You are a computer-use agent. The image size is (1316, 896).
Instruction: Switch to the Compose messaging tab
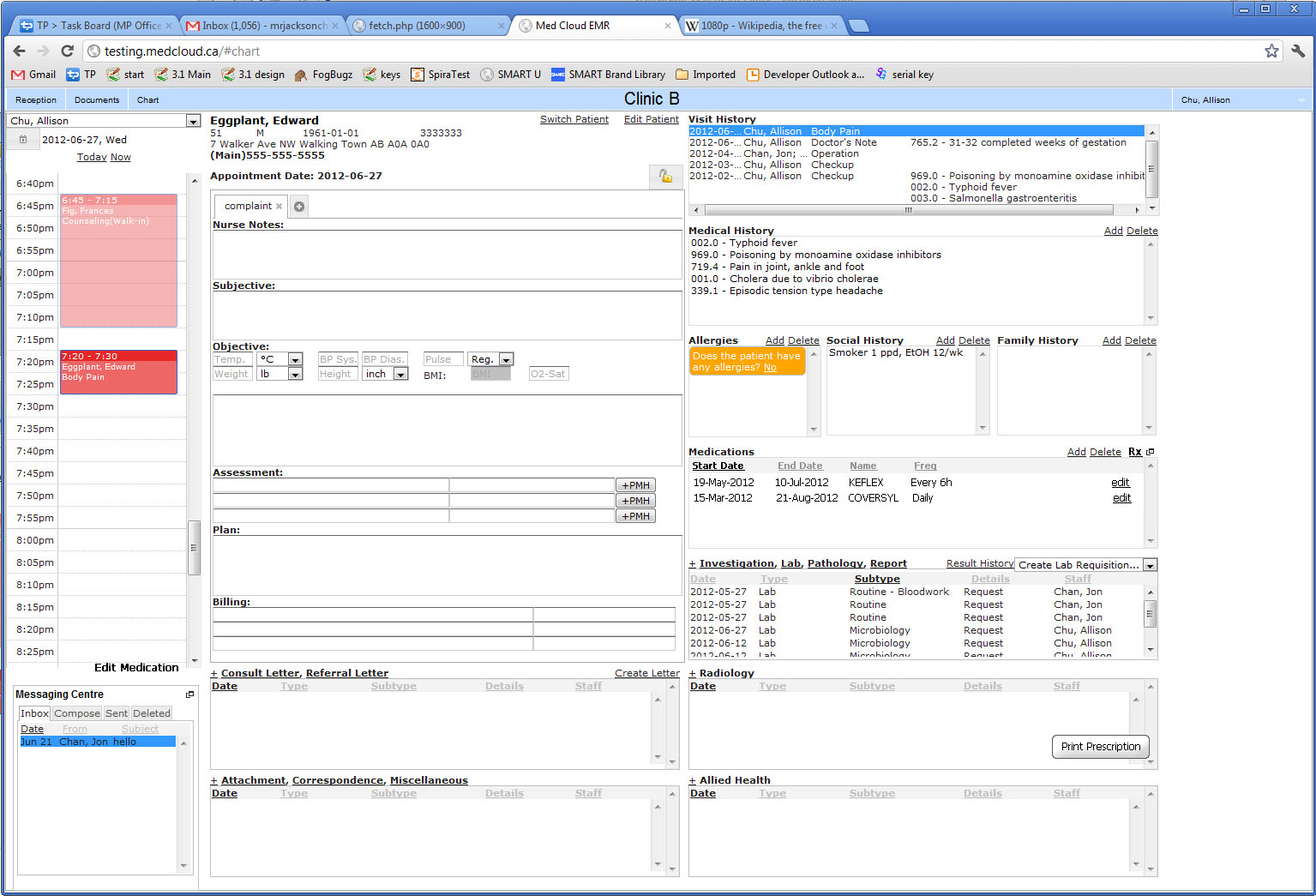point(77,713)
